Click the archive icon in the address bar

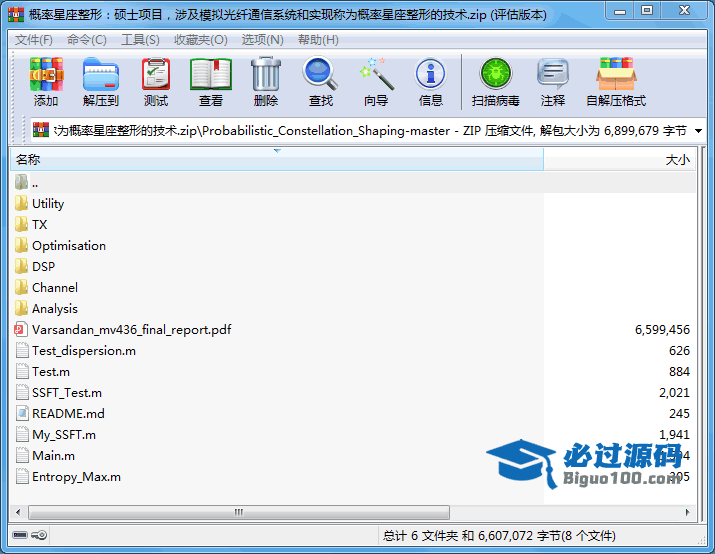click(41, 130)
